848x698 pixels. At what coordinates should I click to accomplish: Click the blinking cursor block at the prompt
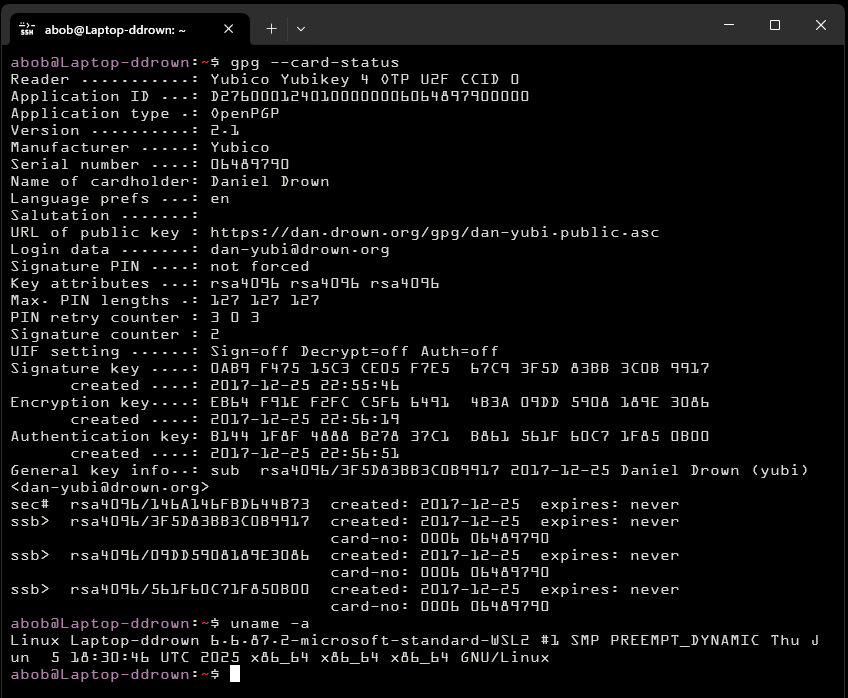[x=237, y=675]
